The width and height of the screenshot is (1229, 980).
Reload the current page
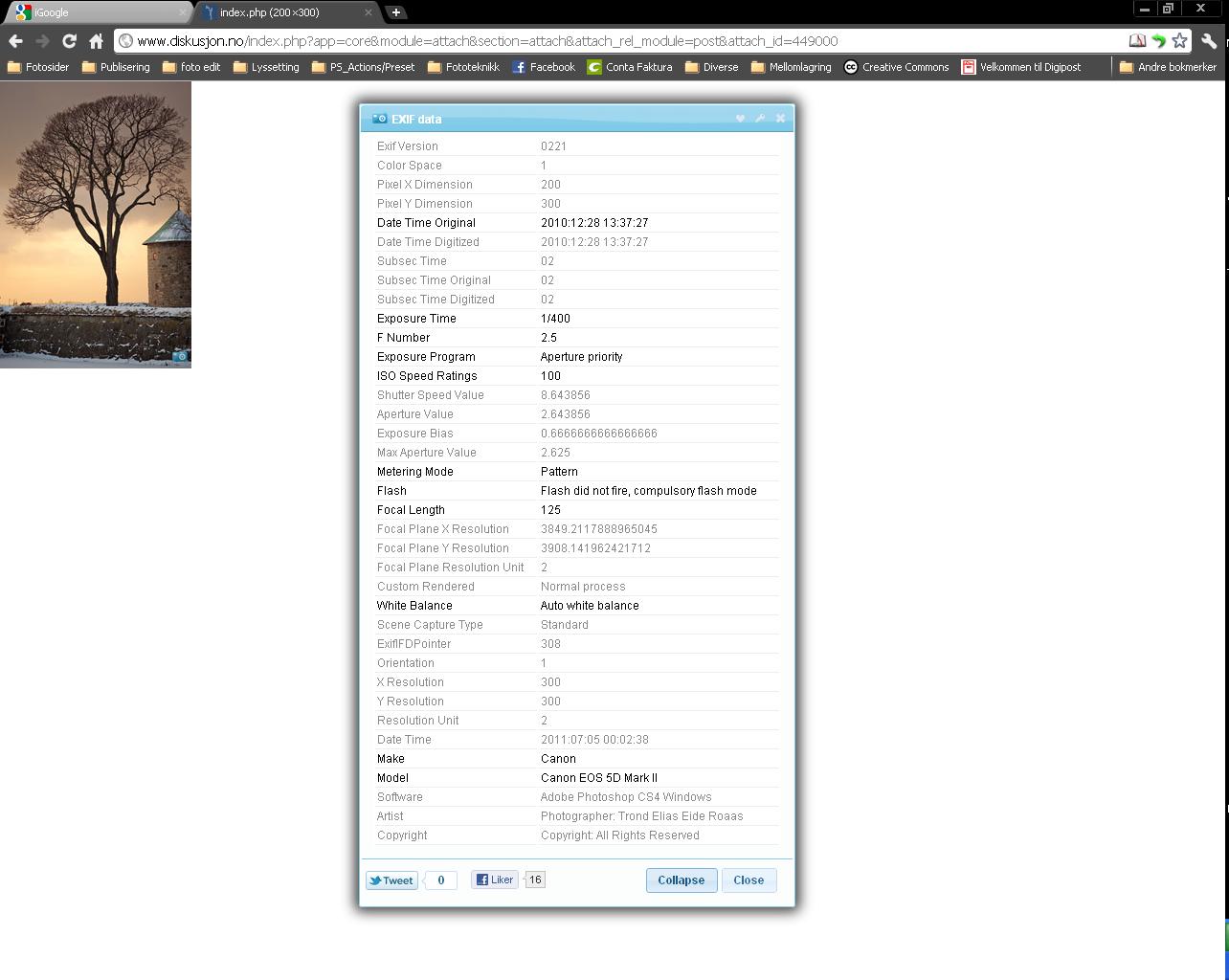tap(69, 41)
